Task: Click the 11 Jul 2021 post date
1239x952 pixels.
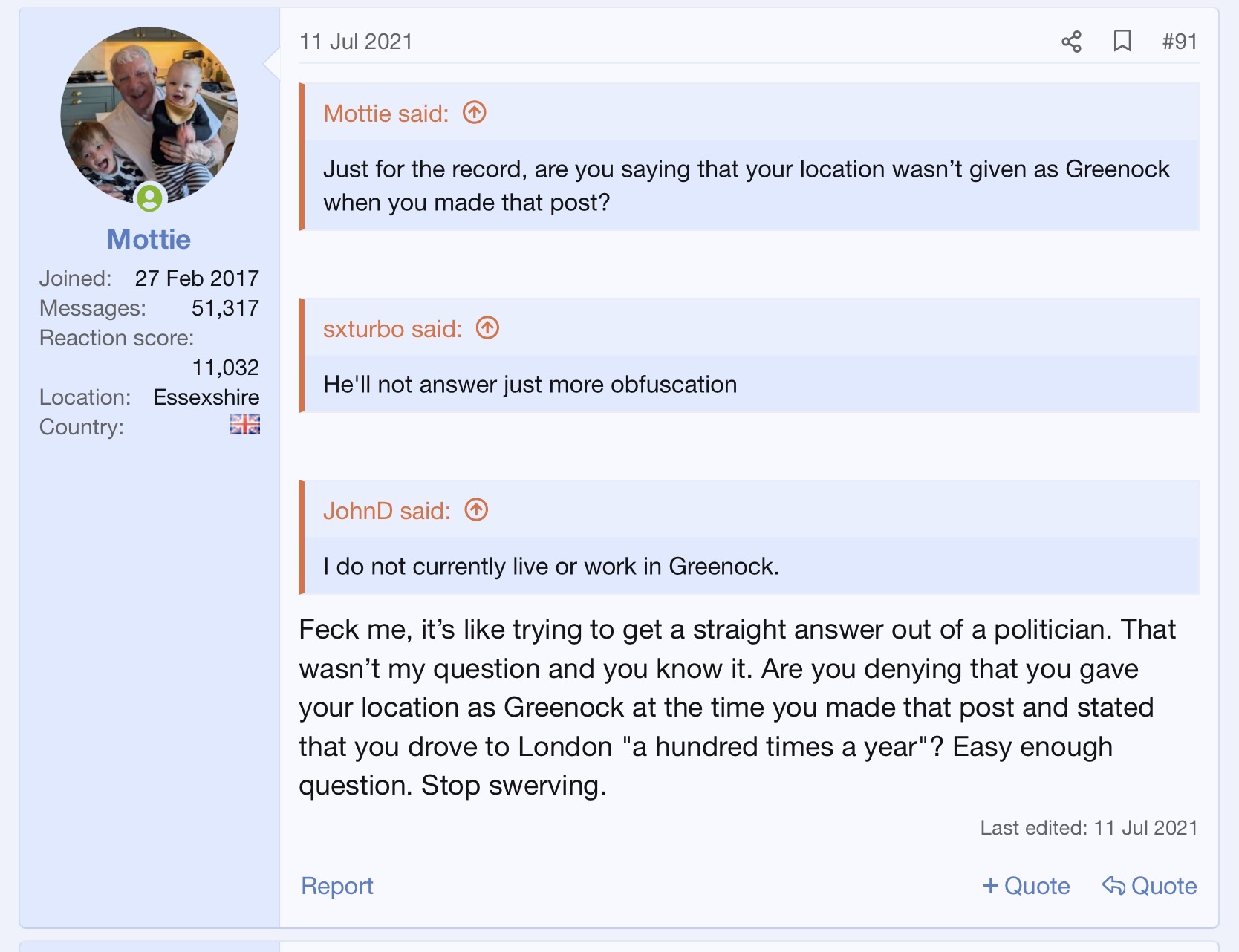Action: tap(356, 42)
